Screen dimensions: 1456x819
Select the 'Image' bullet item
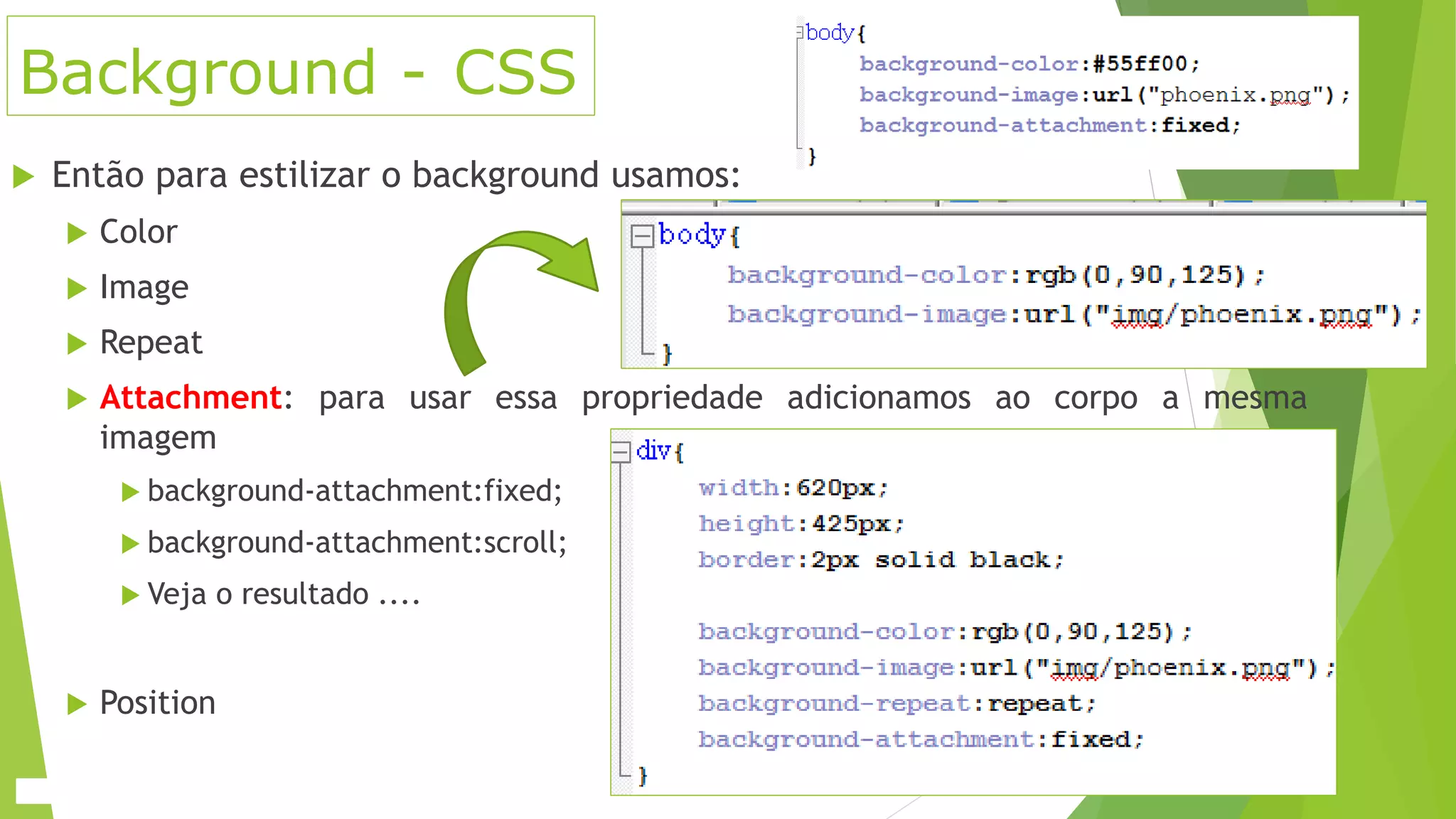tap(144, 287)
